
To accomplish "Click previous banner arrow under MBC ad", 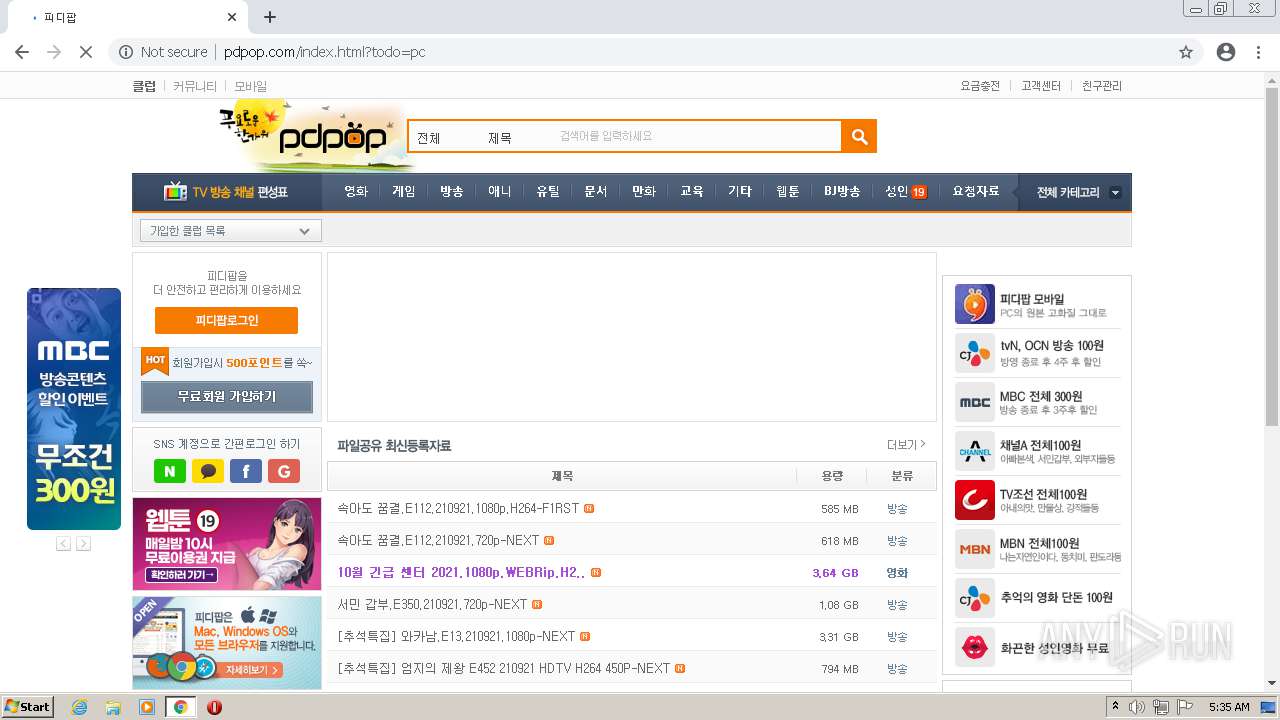I will (63, 543).
